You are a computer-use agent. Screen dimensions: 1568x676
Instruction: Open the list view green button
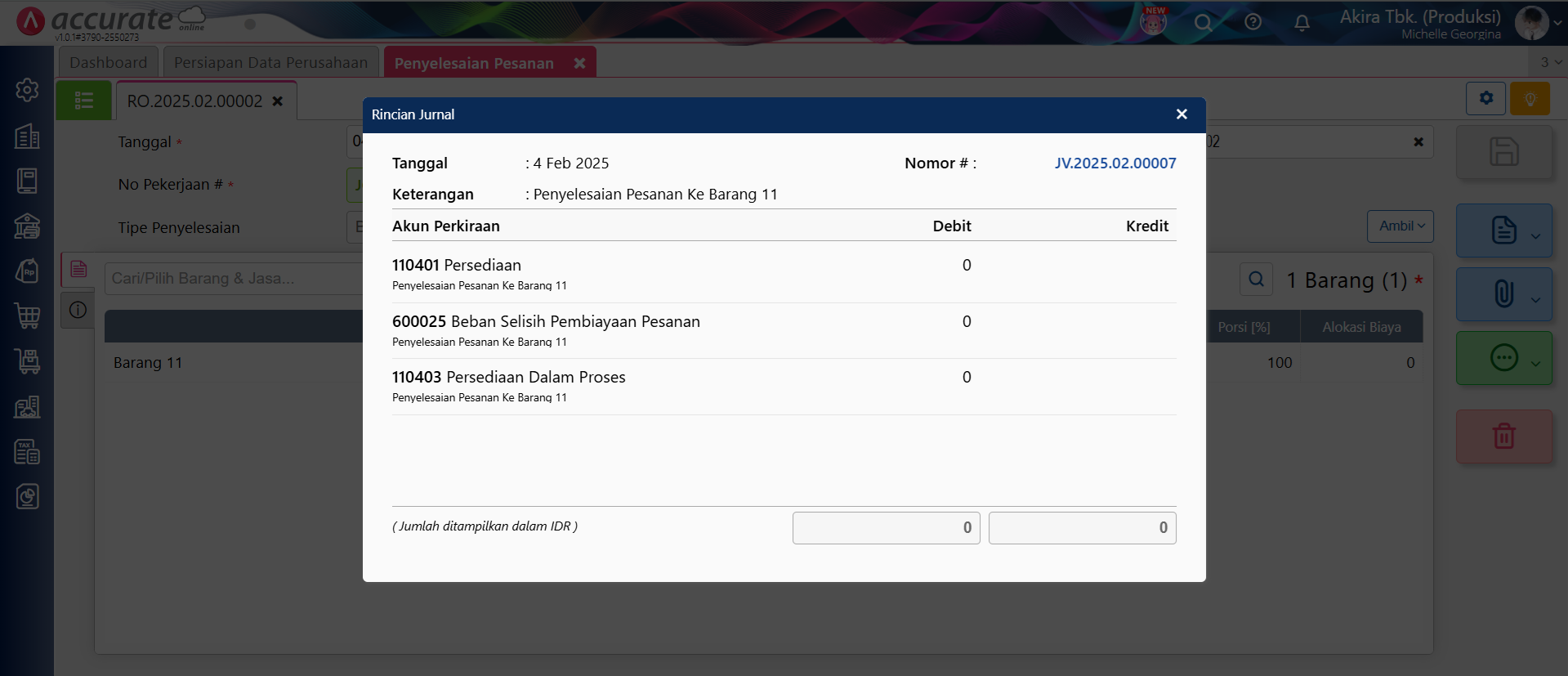(83, 101)
